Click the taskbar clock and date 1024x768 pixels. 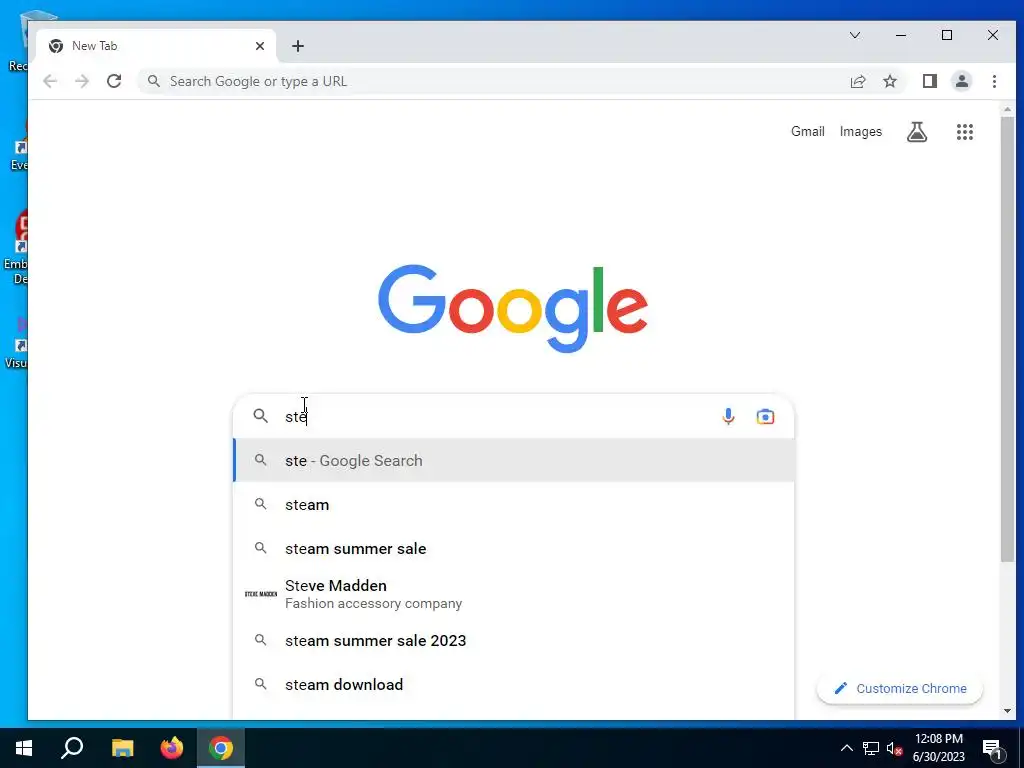click(938, 748)
